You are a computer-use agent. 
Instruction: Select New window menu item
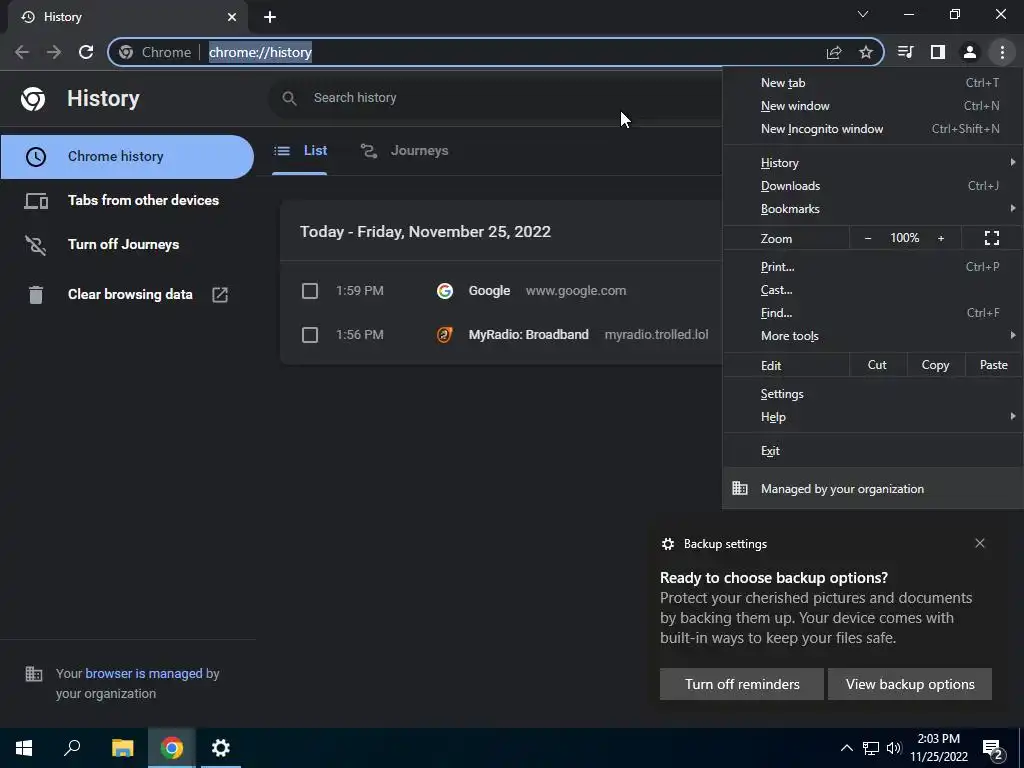[x=873, y=106]
